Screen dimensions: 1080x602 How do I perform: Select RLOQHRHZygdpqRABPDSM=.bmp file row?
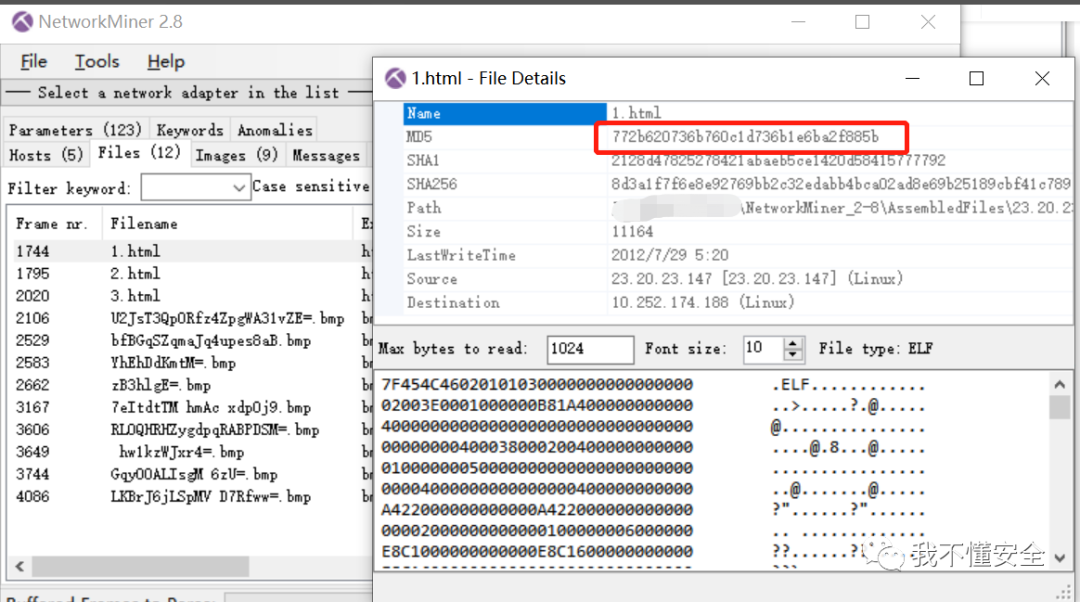(x=191, y=430)
